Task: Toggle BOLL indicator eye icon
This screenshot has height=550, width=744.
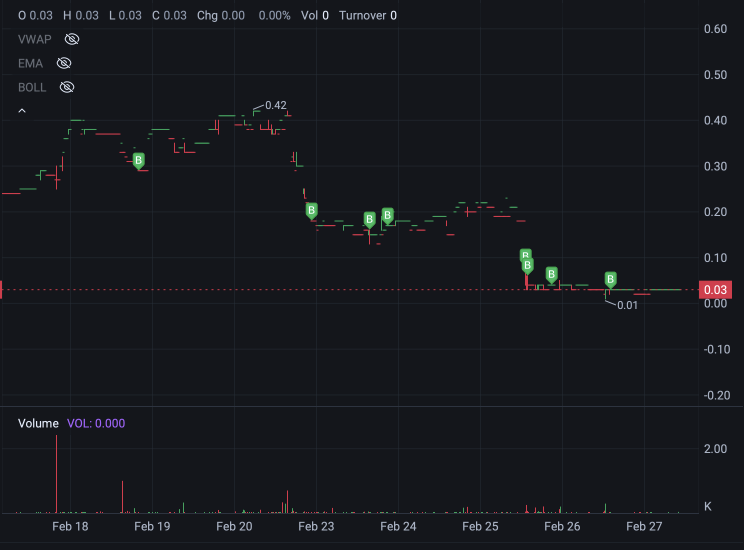Action: (x=67, y=87)
